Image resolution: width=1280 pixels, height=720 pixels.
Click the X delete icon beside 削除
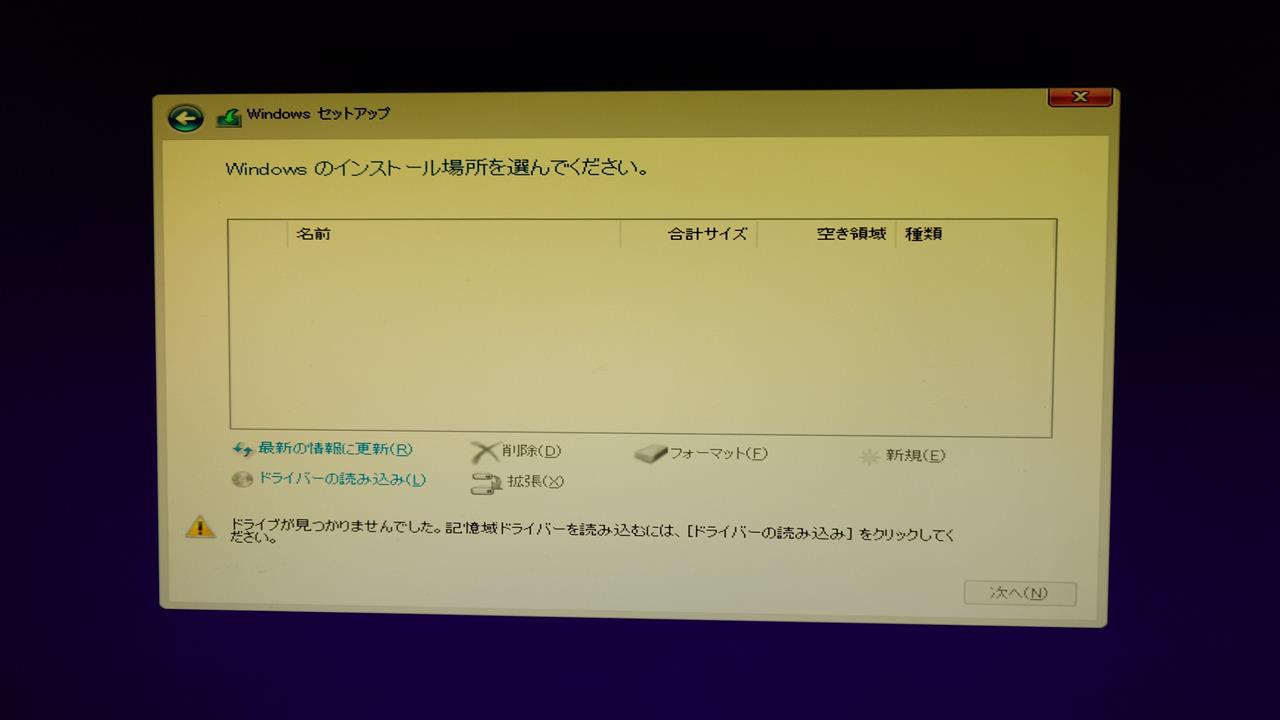click(x=485, y=453)
